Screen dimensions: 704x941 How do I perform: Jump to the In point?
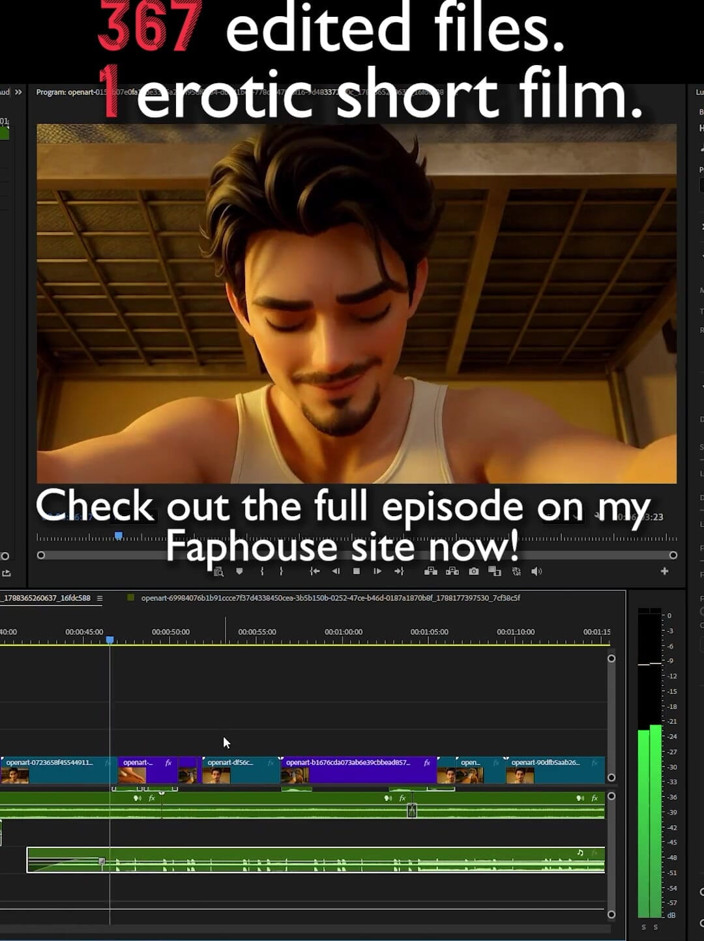pyautogui.click(x=314, y=571)
